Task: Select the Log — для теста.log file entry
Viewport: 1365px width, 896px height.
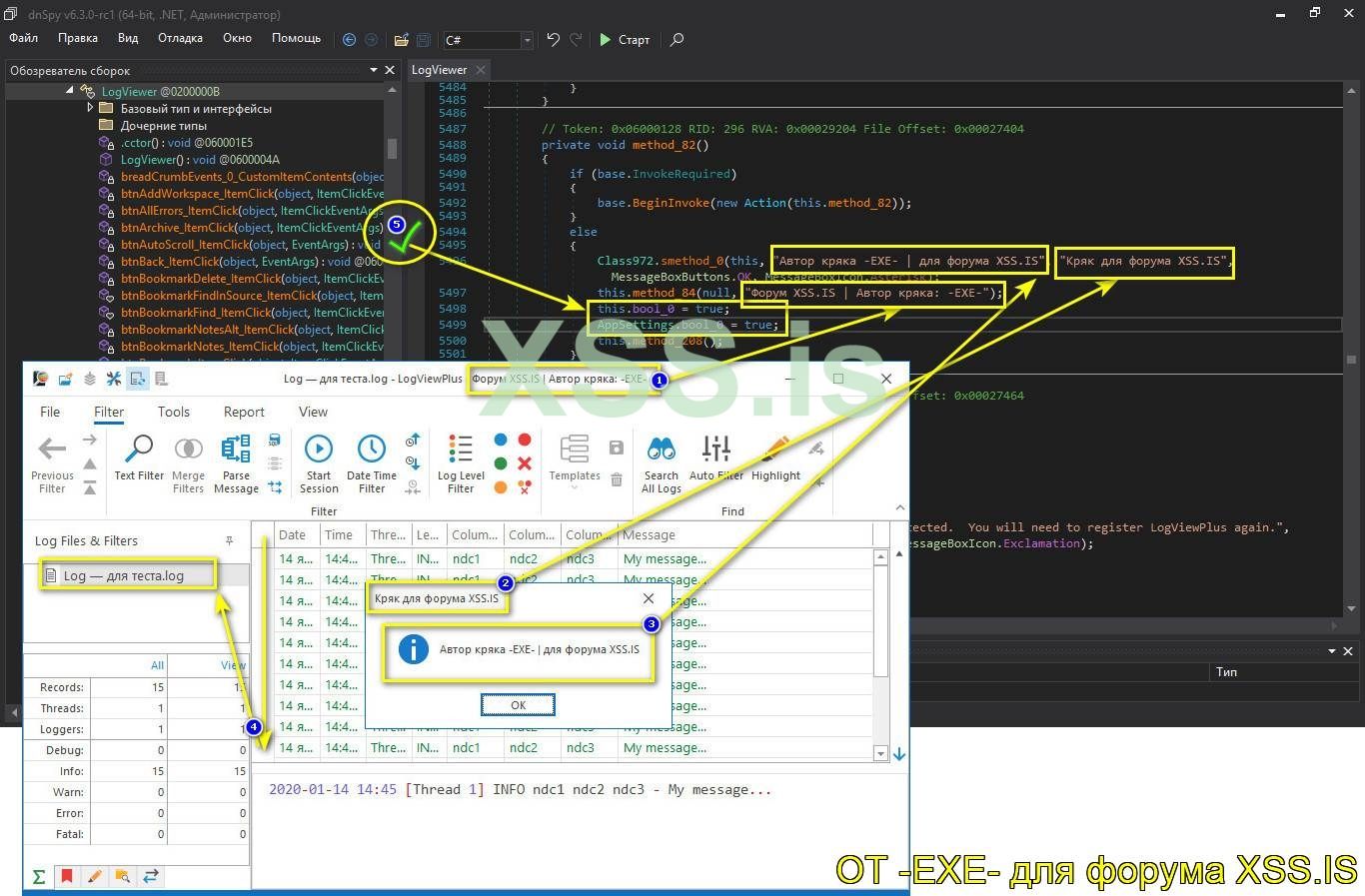Action: click(x=124, y=575)
